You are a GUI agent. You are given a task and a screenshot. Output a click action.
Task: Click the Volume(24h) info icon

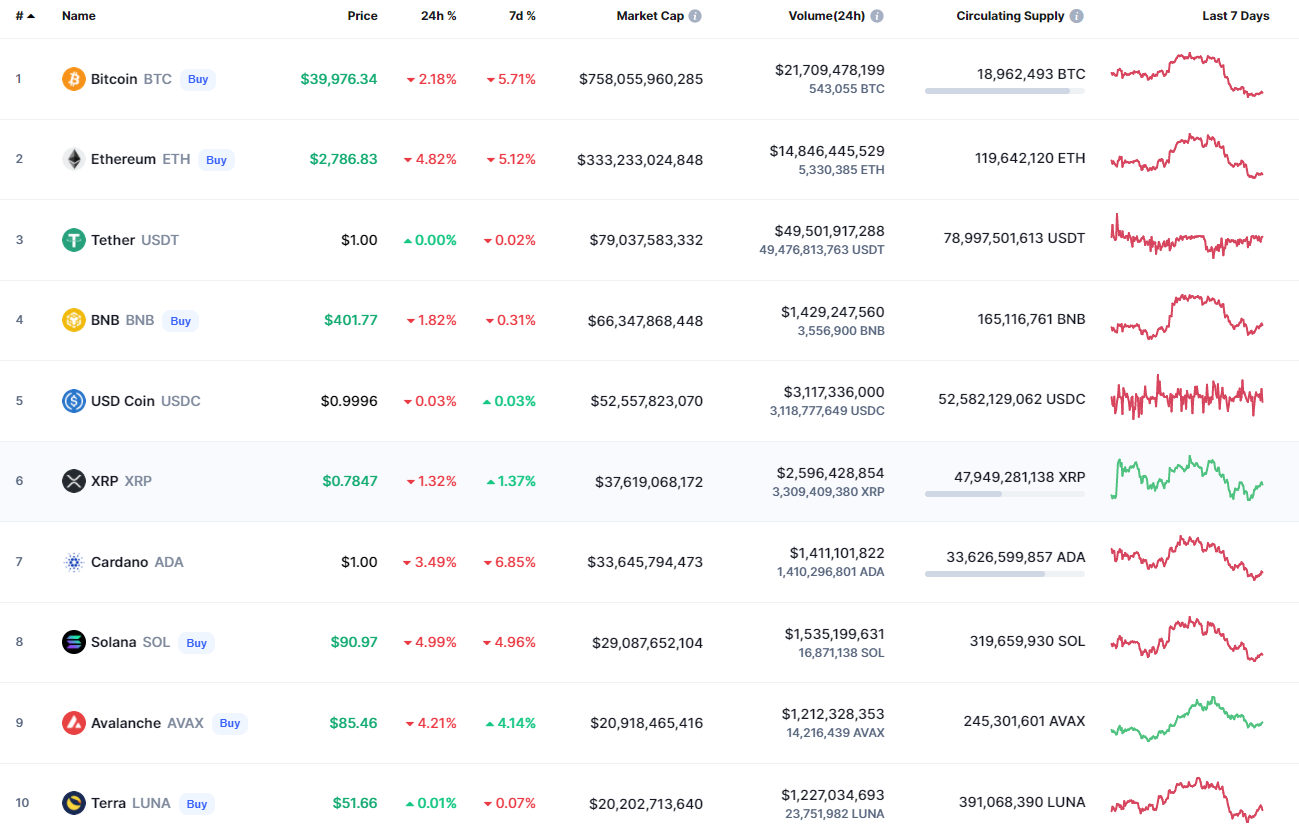coord(877,16)
